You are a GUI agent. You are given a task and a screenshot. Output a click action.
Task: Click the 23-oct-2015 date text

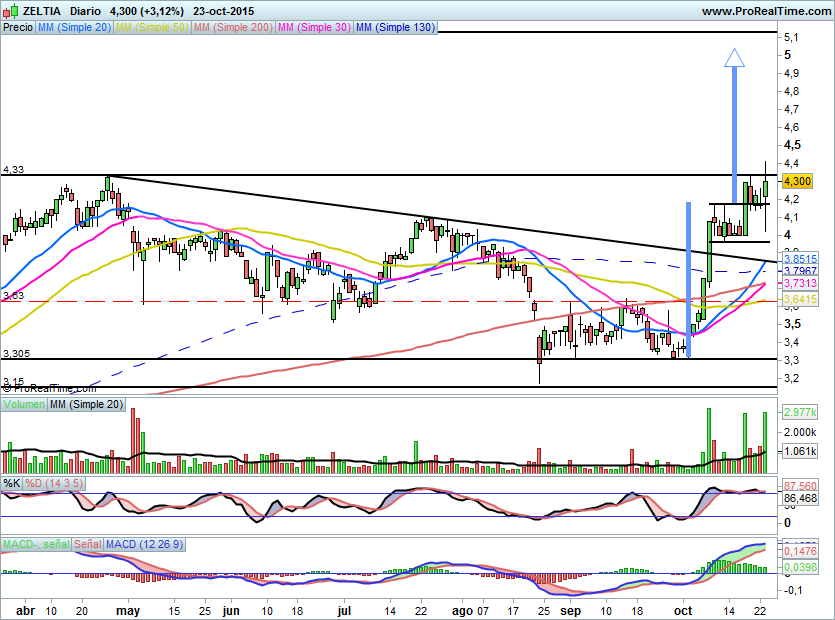223,11
